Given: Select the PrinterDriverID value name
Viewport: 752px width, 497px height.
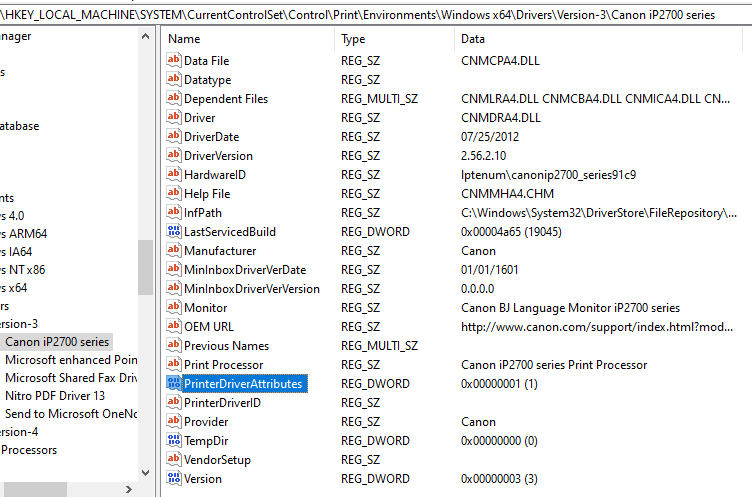Looking at the screenshot, I should pyautogui.click(x=222, y=402).
